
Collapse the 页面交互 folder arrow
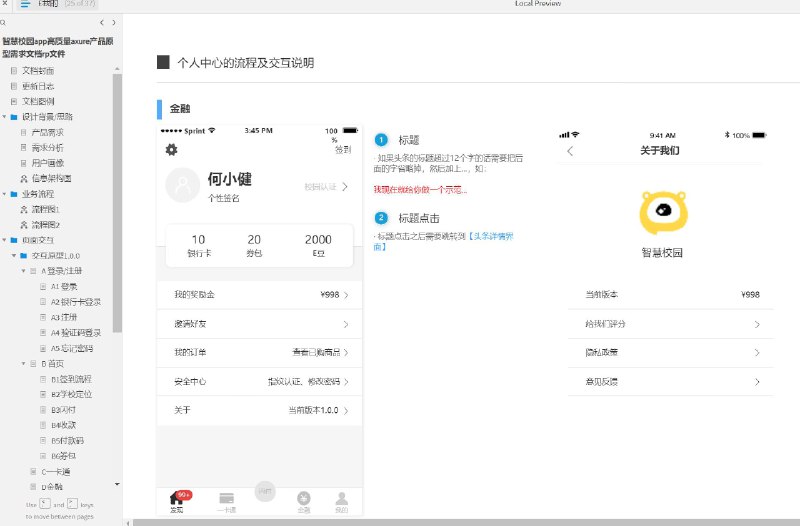[x=4, y=240]
